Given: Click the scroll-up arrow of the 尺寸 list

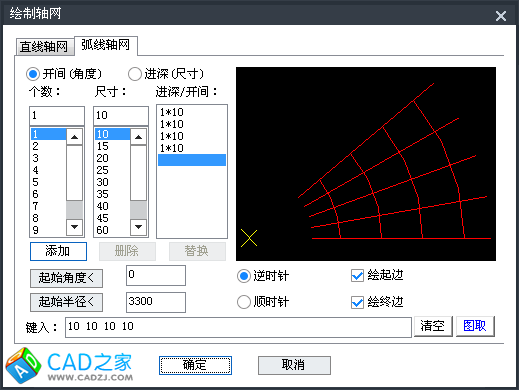Looking at the screenshot, I should tap(138, 137).
